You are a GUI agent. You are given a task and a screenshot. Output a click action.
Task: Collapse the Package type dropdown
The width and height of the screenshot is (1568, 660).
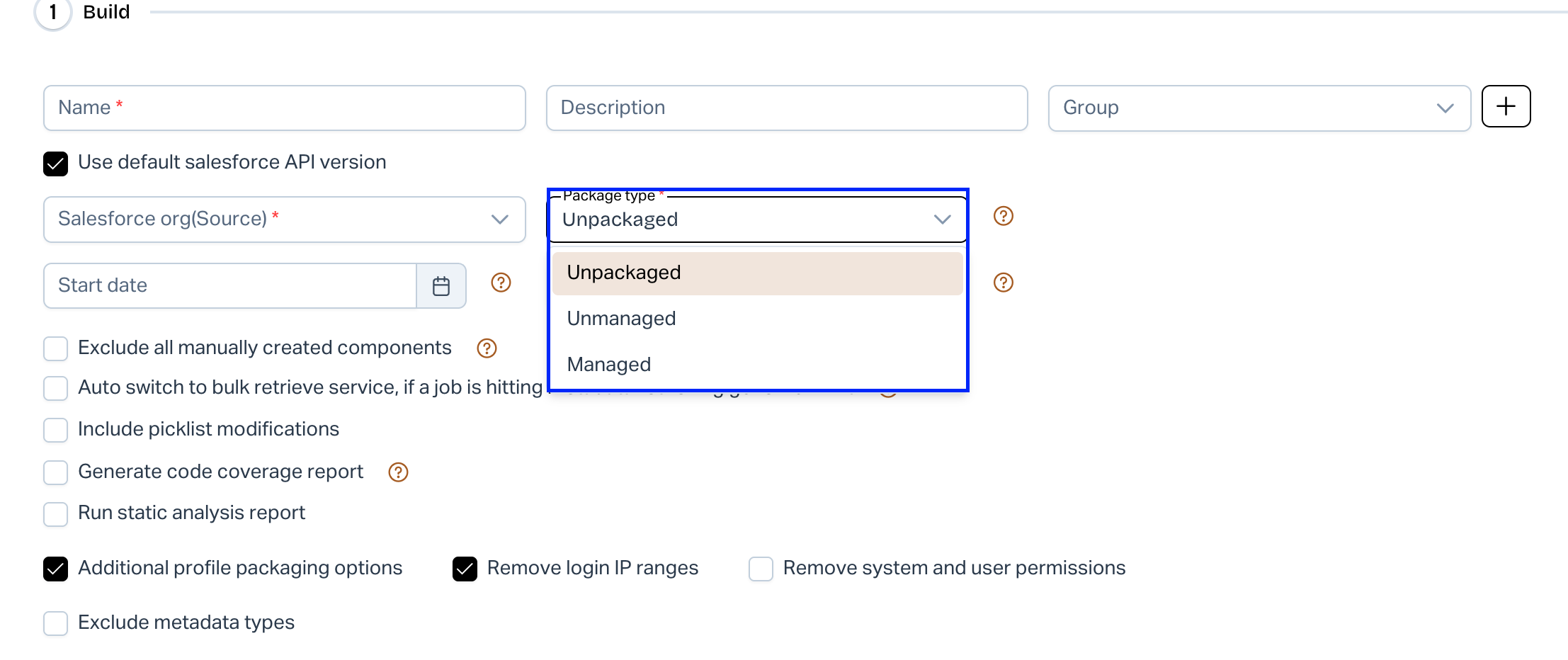[941, 220]
